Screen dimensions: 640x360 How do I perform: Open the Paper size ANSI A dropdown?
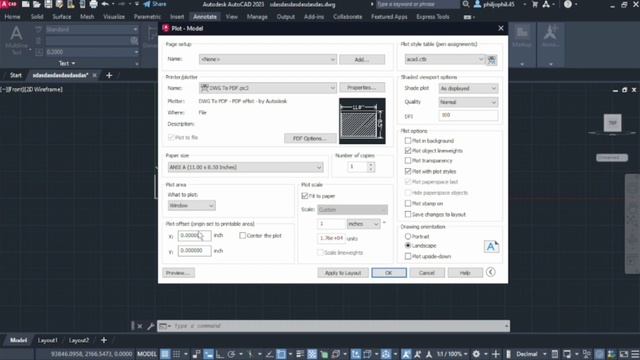(245, 167)
